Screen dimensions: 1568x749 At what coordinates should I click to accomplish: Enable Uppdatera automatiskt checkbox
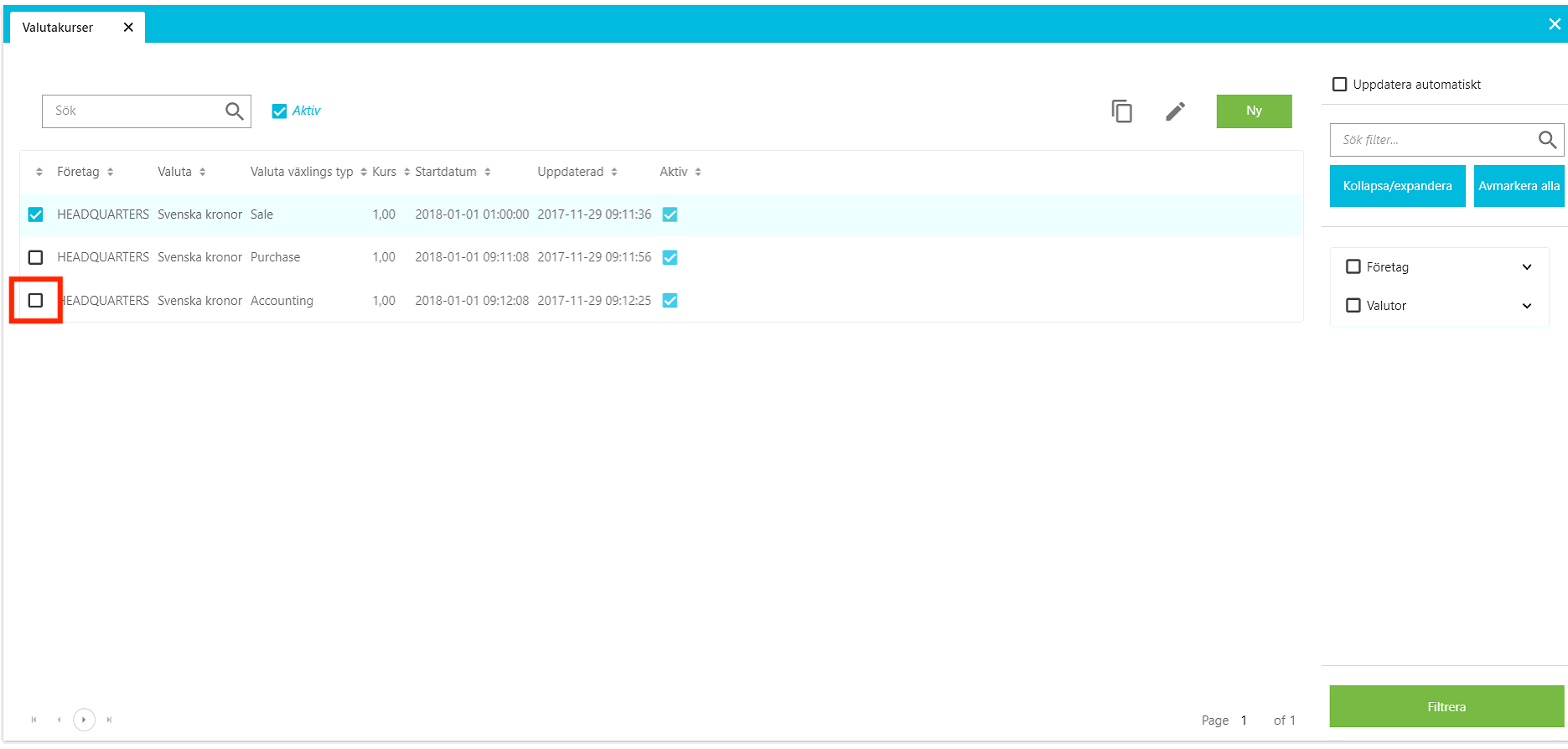coord(1339,85)
